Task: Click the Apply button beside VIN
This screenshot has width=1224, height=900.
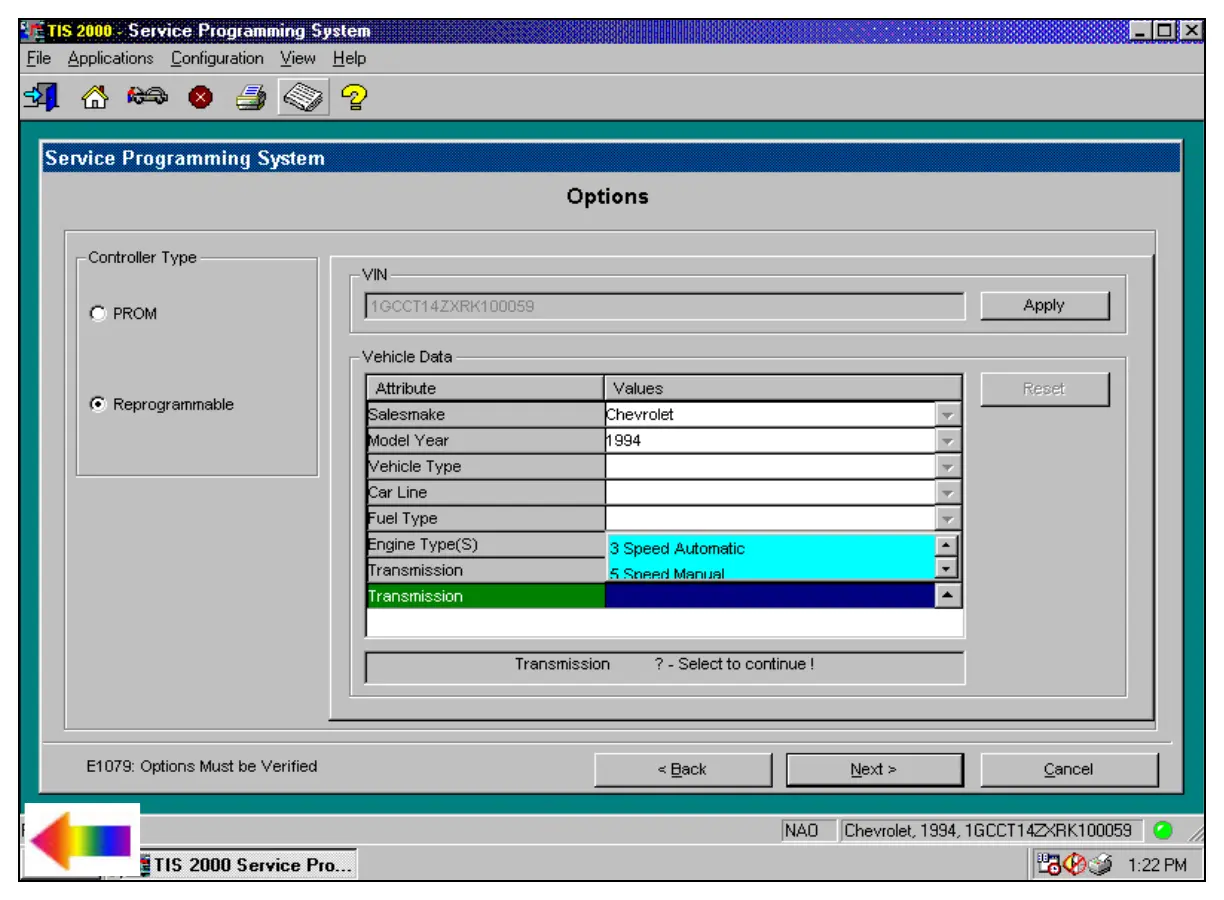Action: [1044, 306]
